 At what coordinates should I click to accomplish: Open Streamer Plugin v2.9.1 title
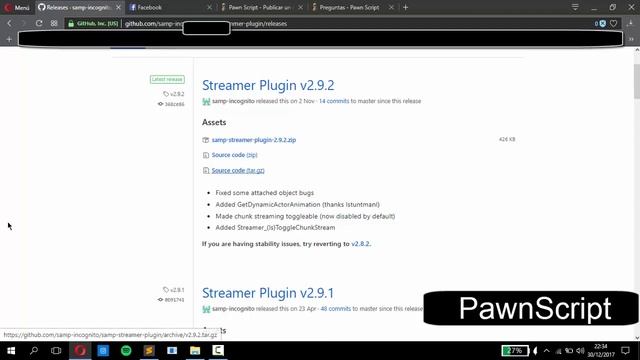click(268, 293)
